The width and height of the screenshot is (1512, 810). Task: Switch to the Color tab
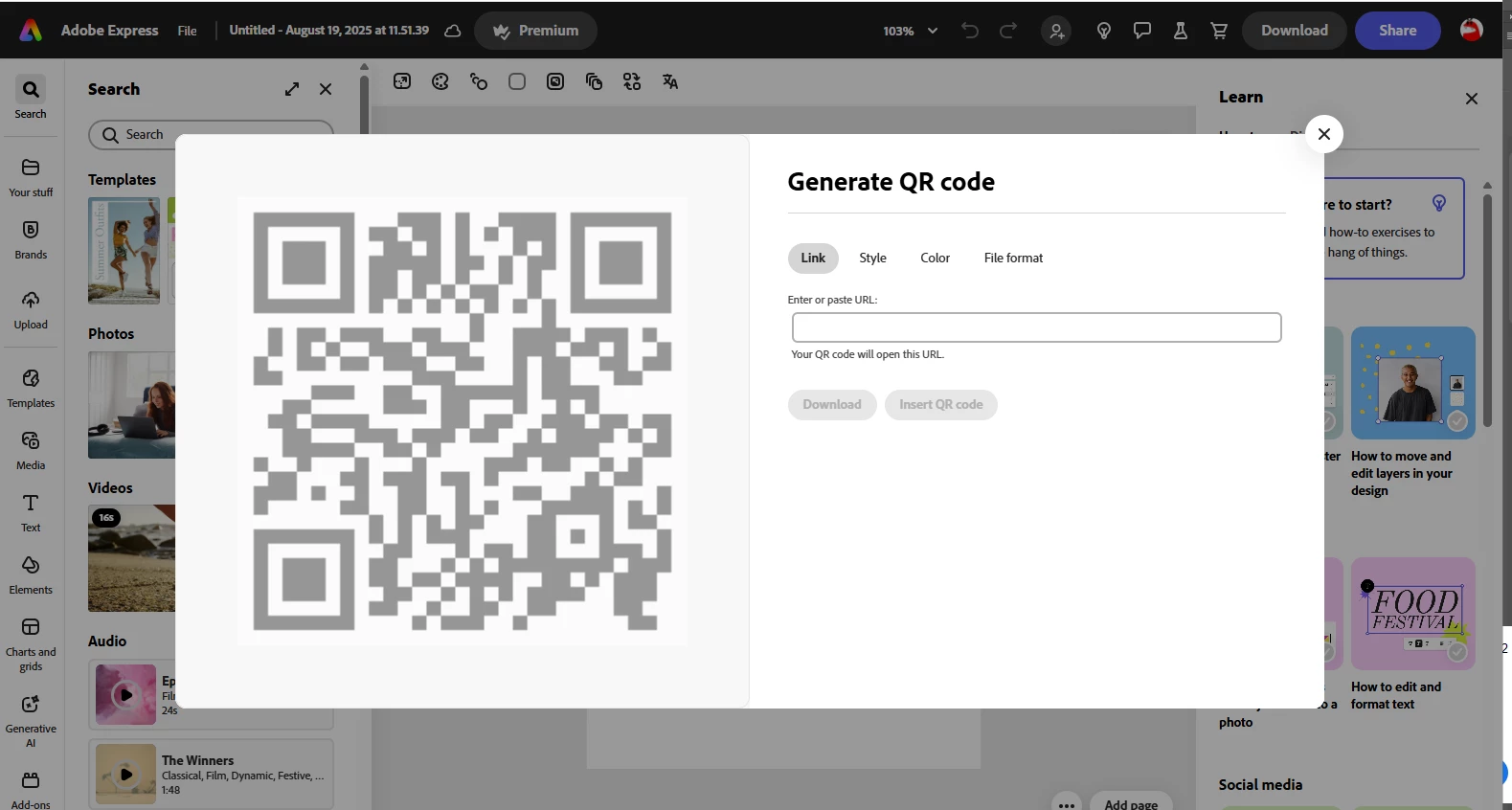pos(936,258)
